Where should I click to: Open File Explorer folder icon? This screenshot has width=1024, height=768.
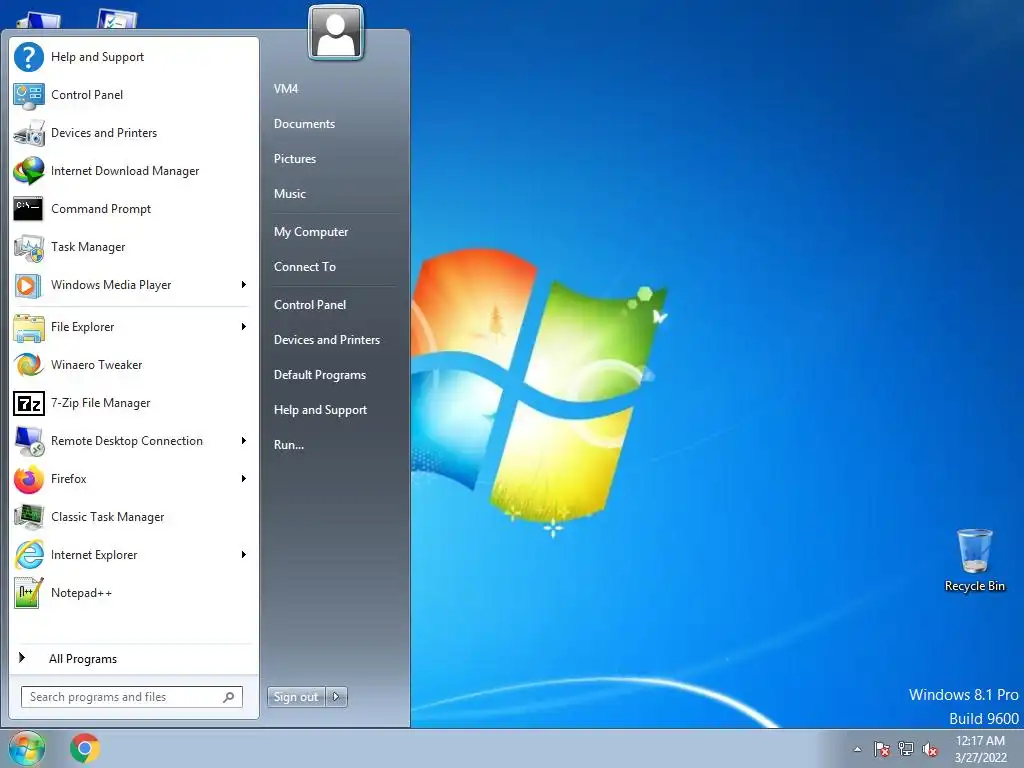pos(29,327)
